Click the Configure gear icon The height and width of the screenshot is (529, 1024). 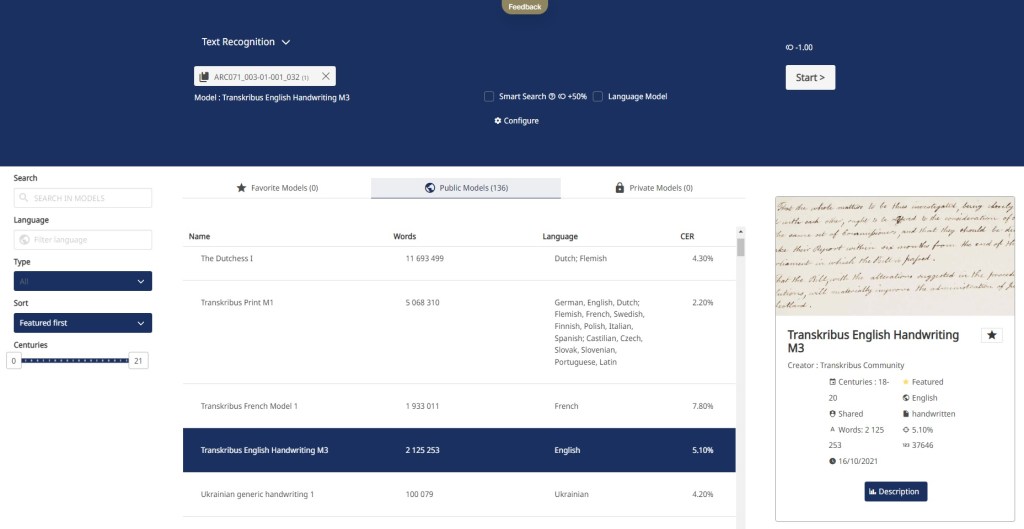pyautogui.click(x=498, y=121)
